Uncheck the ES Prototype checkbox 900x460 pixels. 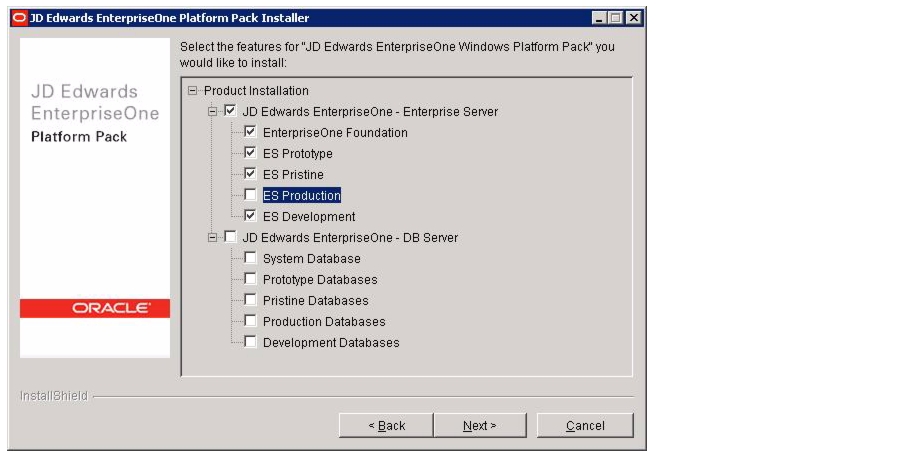pyautogui.click(x=250, y=153)
